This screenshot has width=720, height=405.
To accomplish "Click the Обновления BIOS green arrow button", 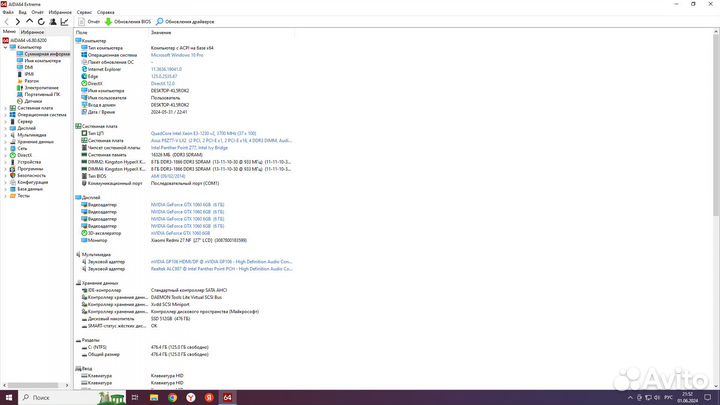I will point(128,22).
